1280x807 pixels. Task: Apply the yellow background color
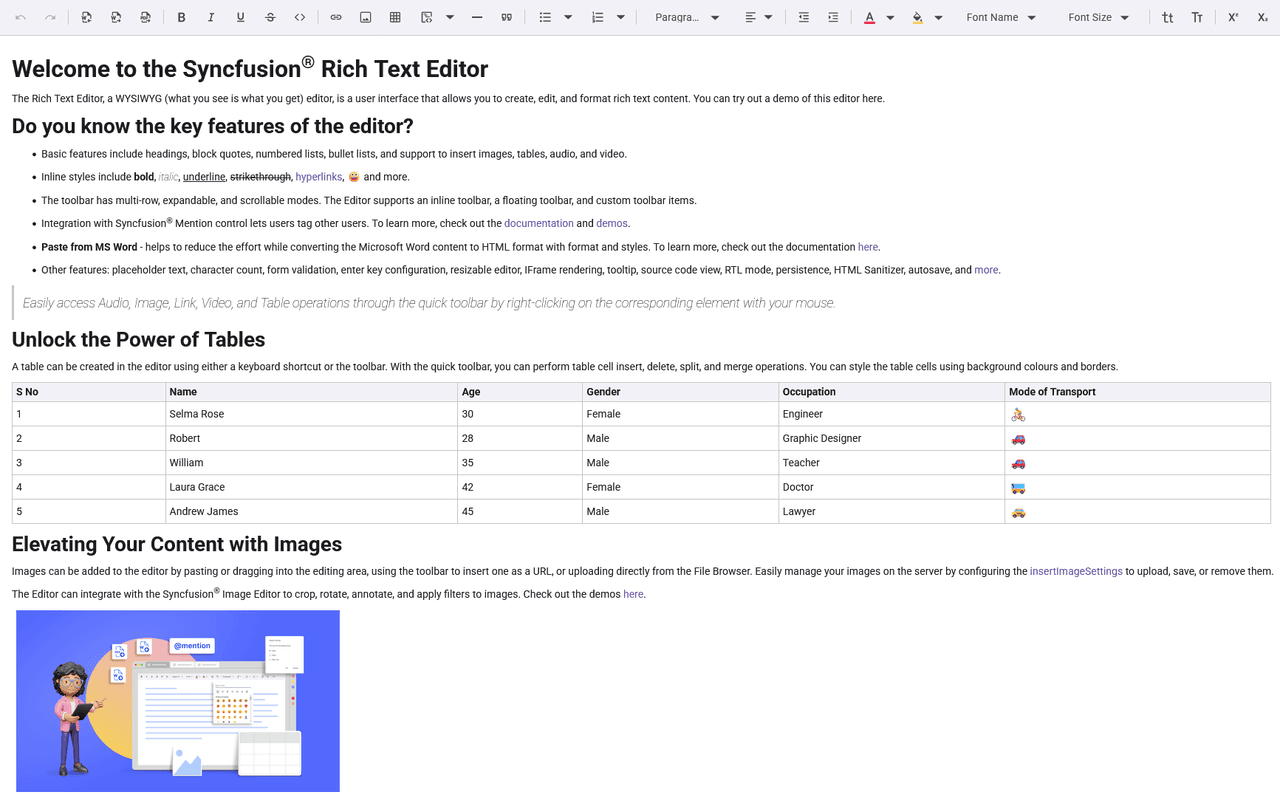(918, 17)
